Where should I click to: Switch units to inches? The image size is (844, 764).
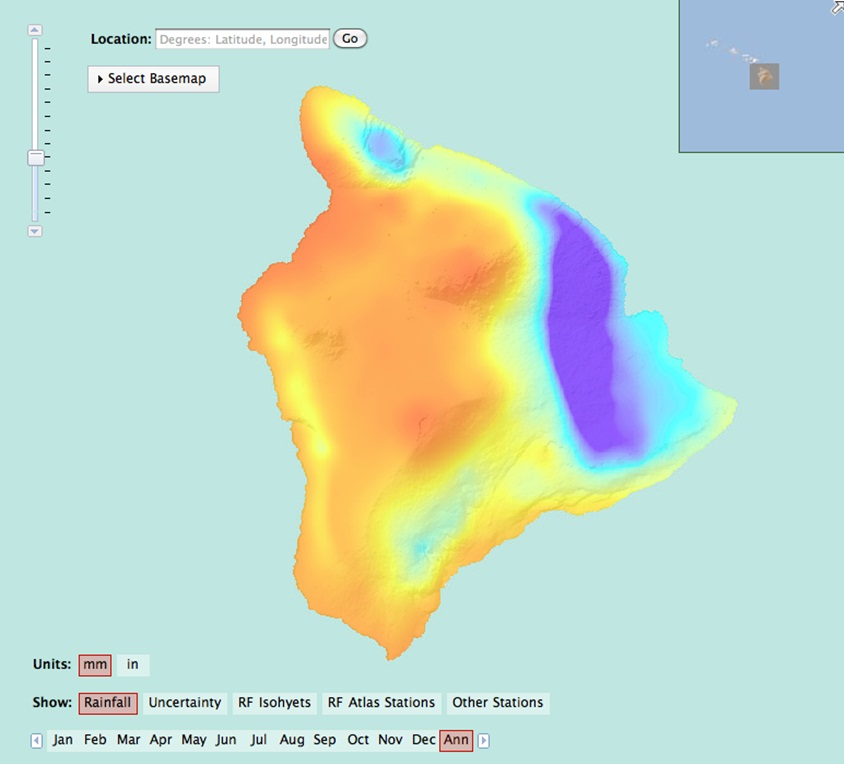[133, 665]
